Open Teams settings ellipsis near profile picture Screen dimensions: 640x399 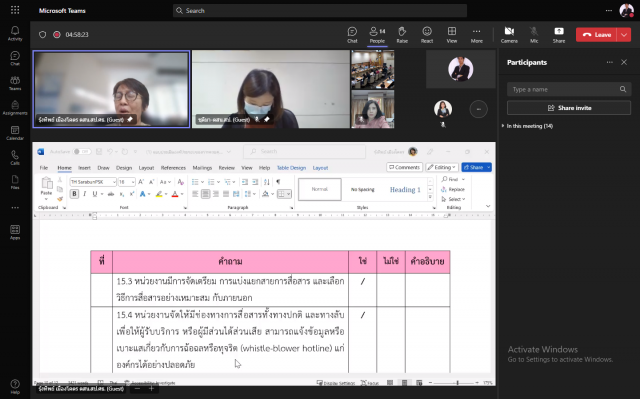click(609, 11)
